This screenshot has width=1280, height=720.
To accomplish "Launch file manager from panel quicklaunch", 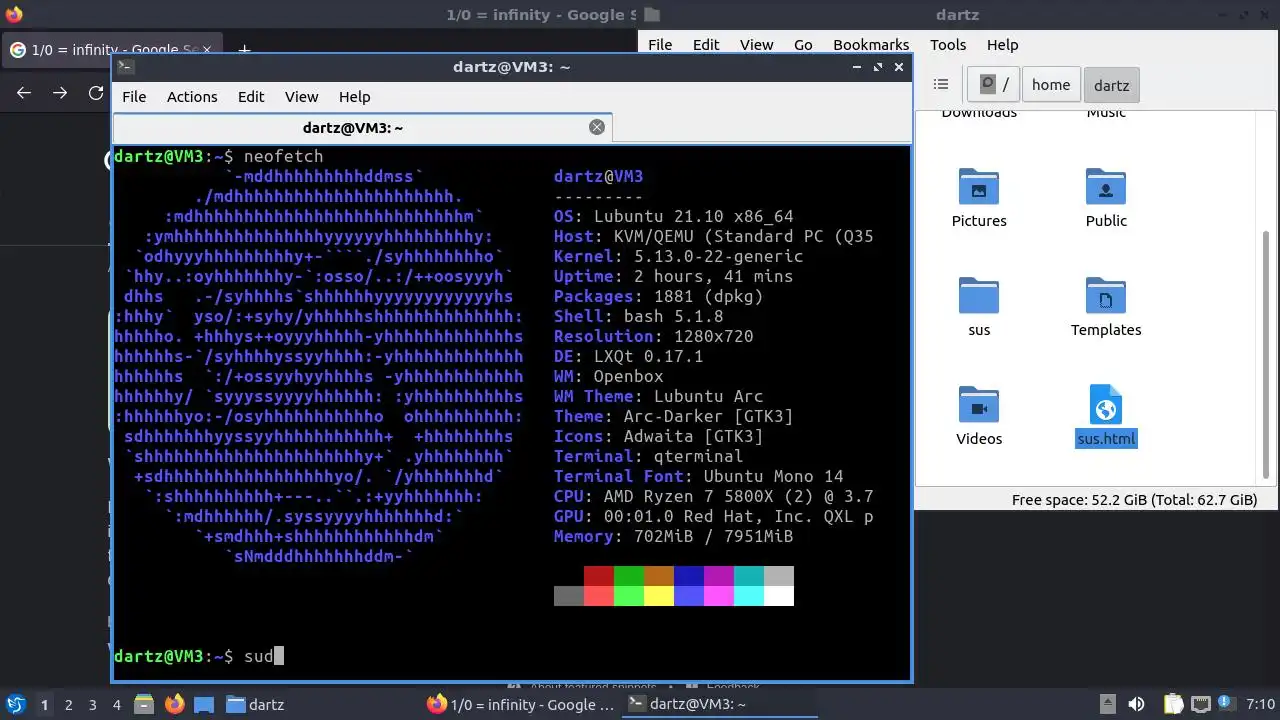I will point(143,704).
